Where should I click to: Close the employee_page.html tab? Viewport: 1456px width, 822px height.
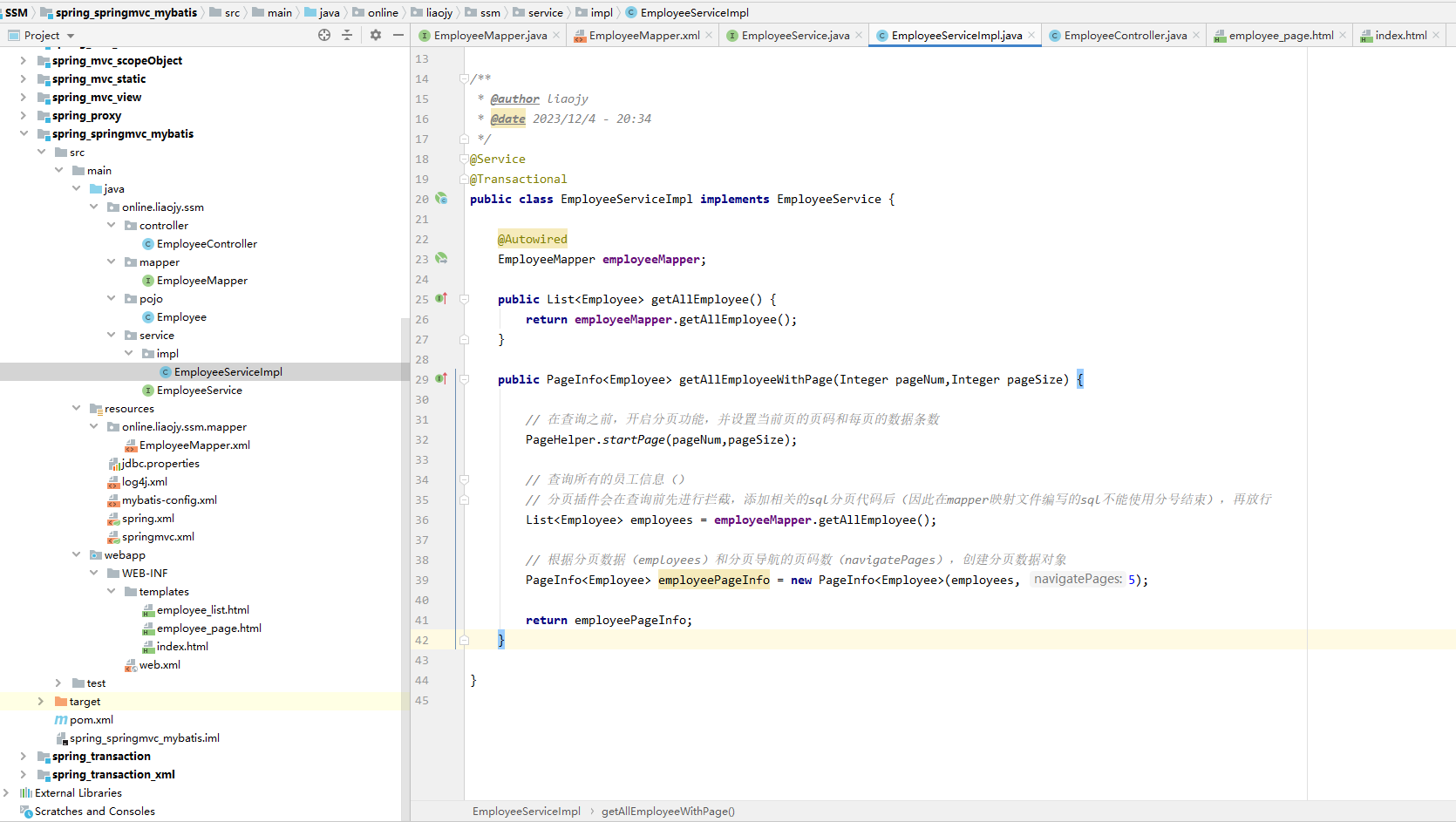[1343, 35]
